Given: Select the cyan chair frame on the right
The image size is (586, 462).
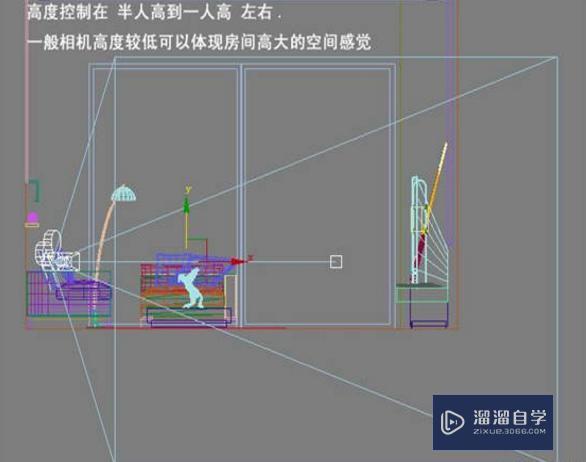Looking at the screenshot, I should [420, 229].
